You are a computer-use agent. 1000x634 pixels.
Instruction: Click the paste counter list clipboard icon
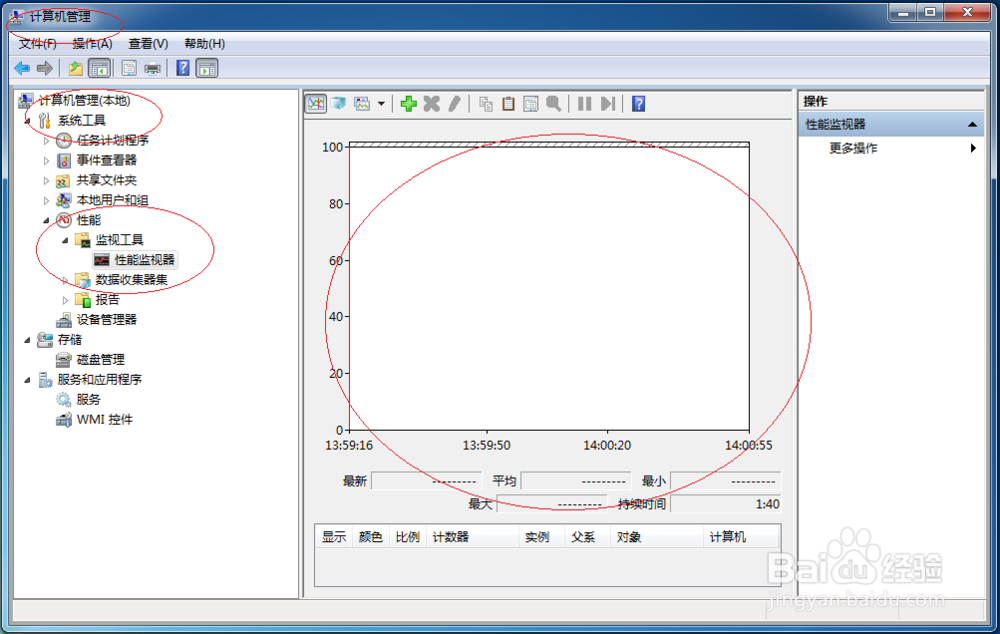pyautogui.click(x=508, y=103)
